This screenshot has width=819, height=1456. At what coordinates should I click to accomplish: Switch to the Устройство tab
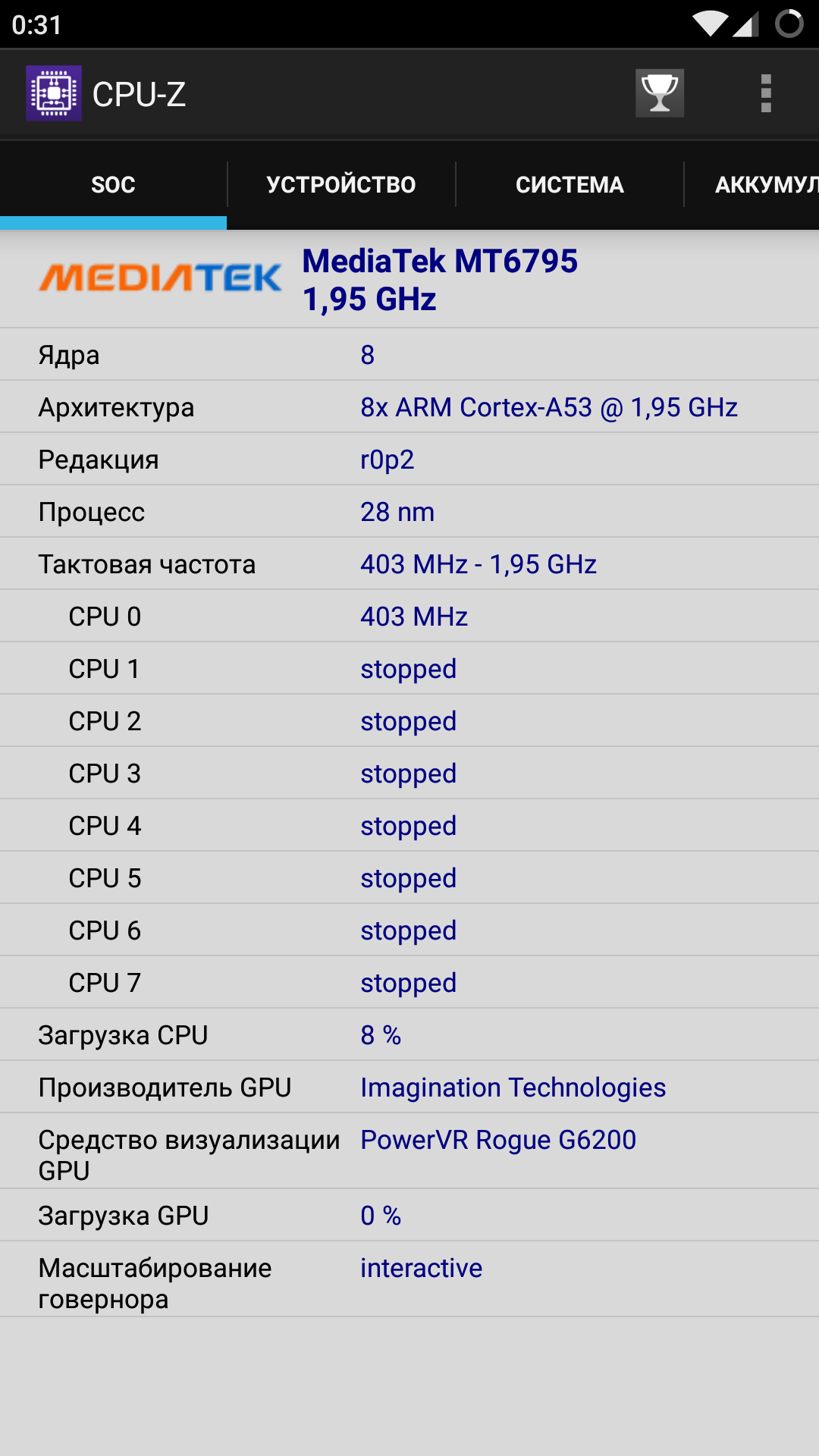pyautogui.click(x=341, y=184)
